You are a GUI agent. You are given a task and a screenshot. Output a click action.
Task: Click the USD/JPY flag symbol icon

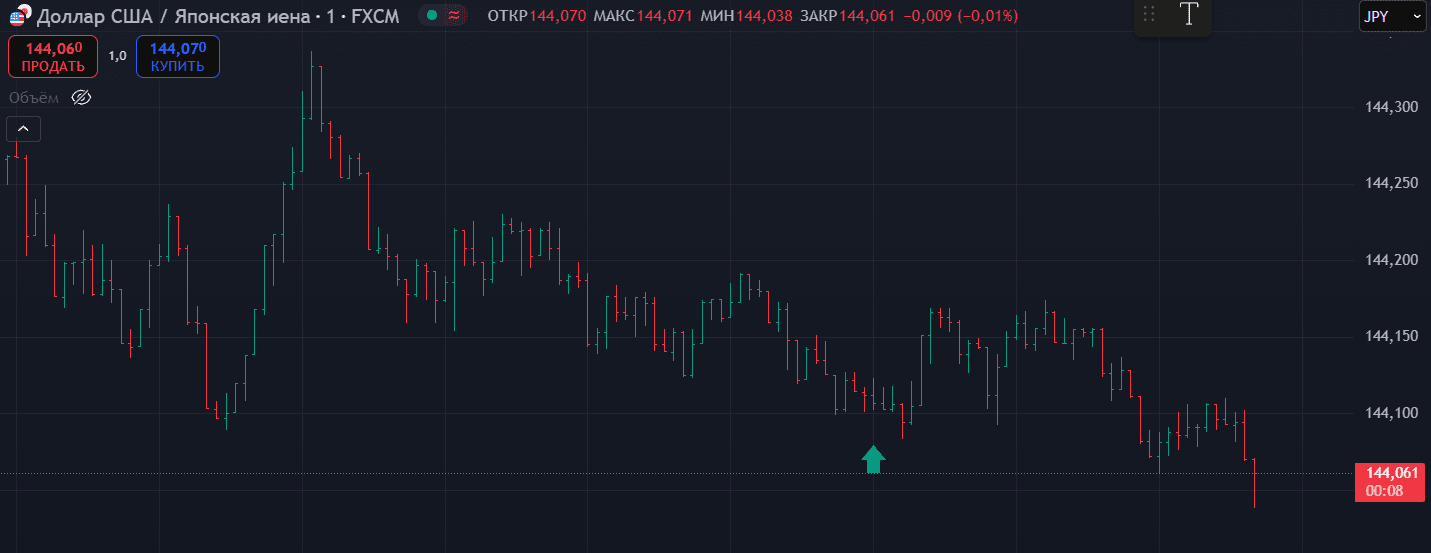click(18, 15)
